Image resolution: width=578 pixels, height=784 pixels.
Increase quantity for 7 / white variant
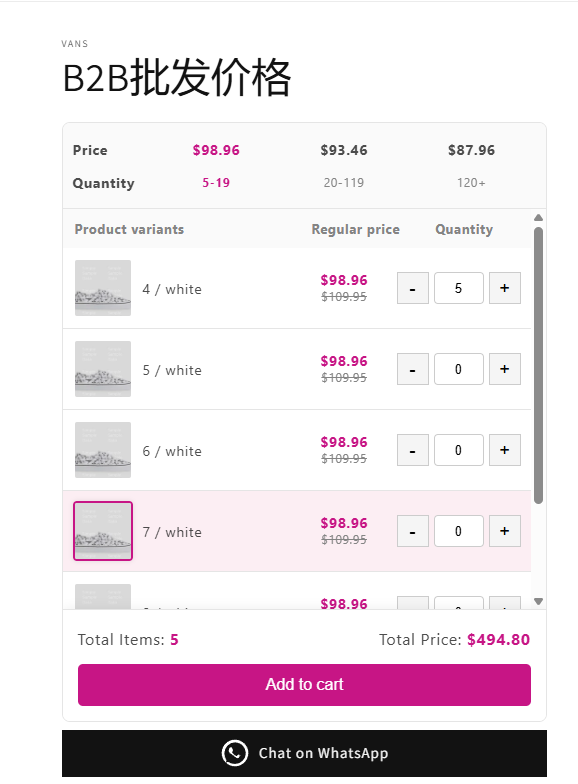point(504,531)
